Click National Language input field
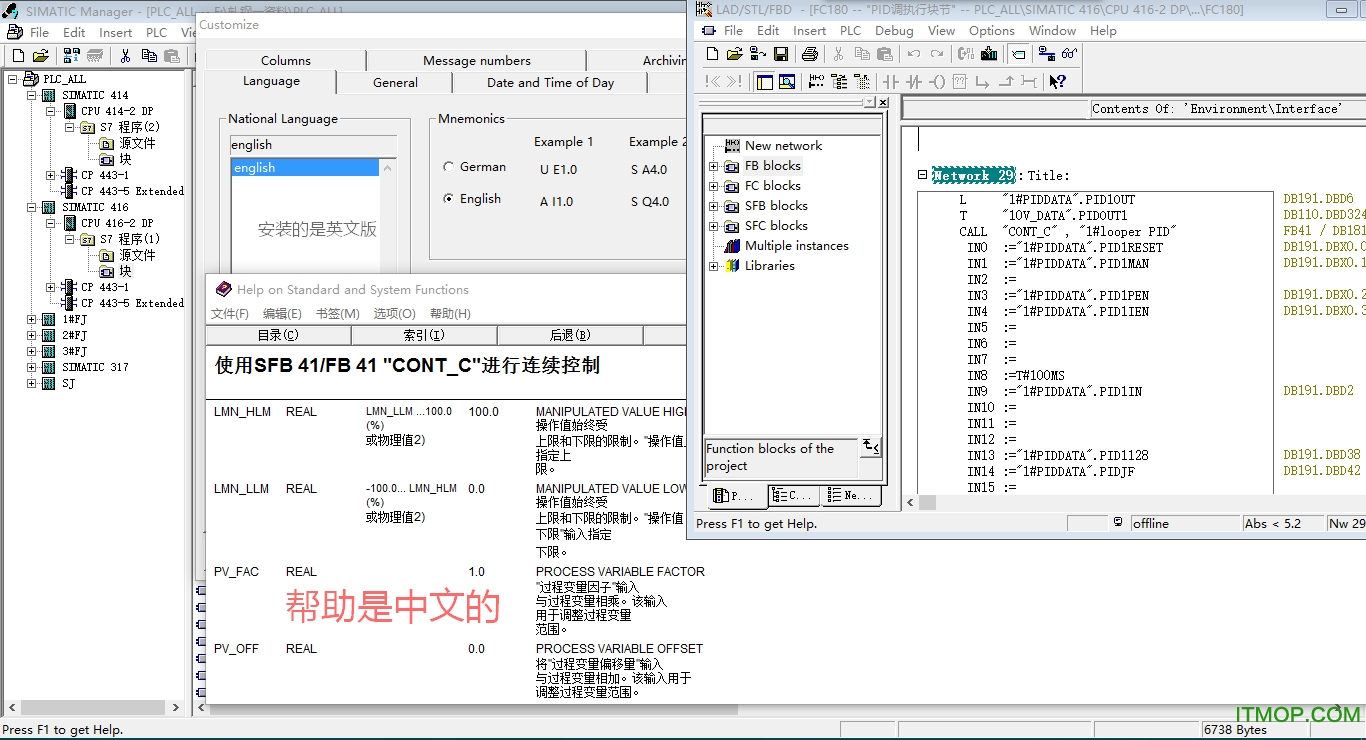The image size is (1366, 740). [313, 145]
